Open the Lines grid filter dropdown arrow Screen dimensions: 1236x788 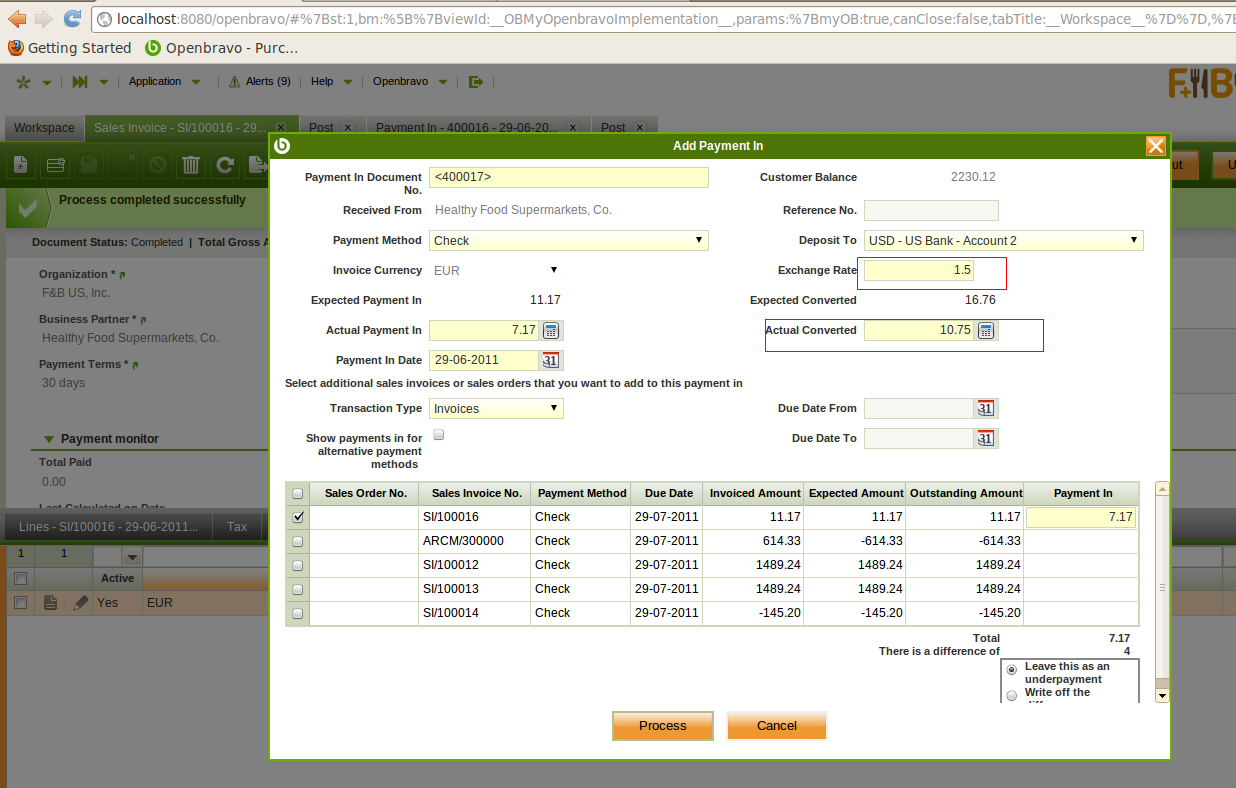(x=131, y=556)
